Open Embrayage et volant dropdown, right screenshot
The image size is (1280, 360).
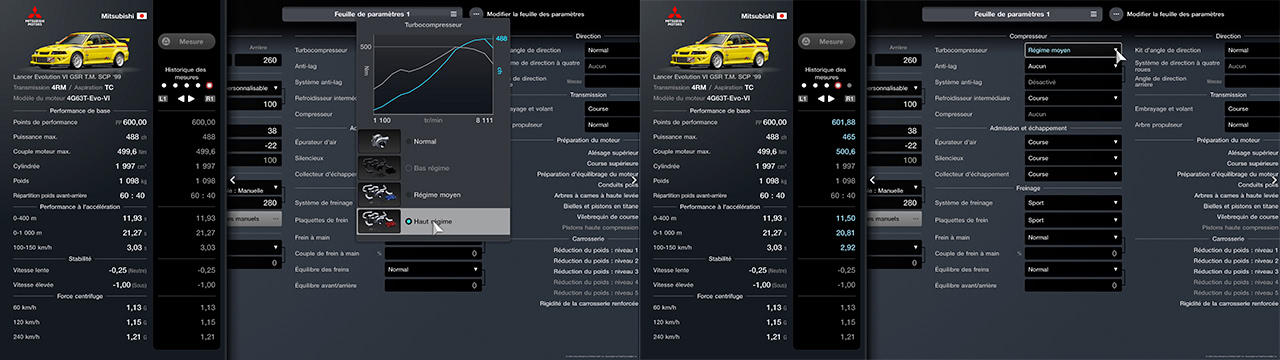(1252, 109)
